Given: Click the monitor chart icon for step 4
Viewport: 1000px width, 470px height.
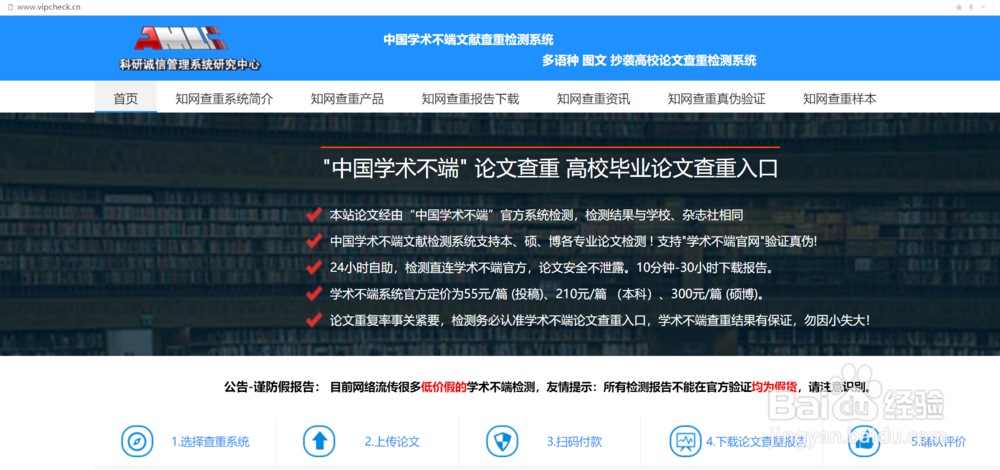Looking at the screenshot, I should [x=686, y=441].
